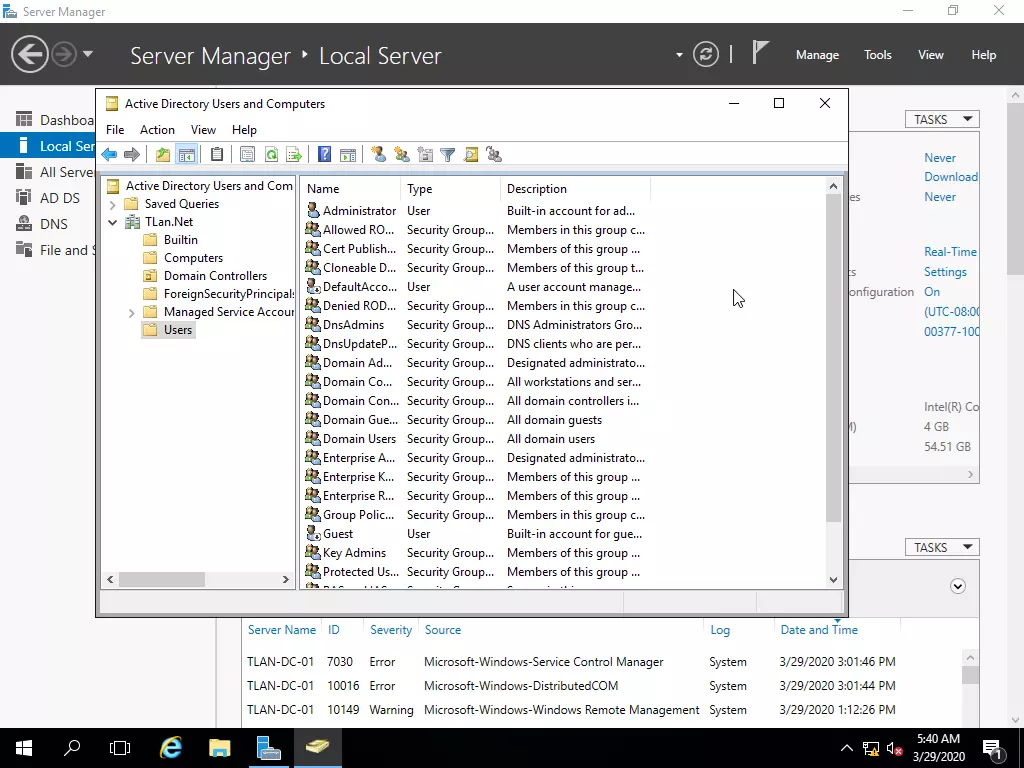Click the paste clipboard toolbar icon
The width and height of the screenshot is (1024, 768).
coord(217,155)
